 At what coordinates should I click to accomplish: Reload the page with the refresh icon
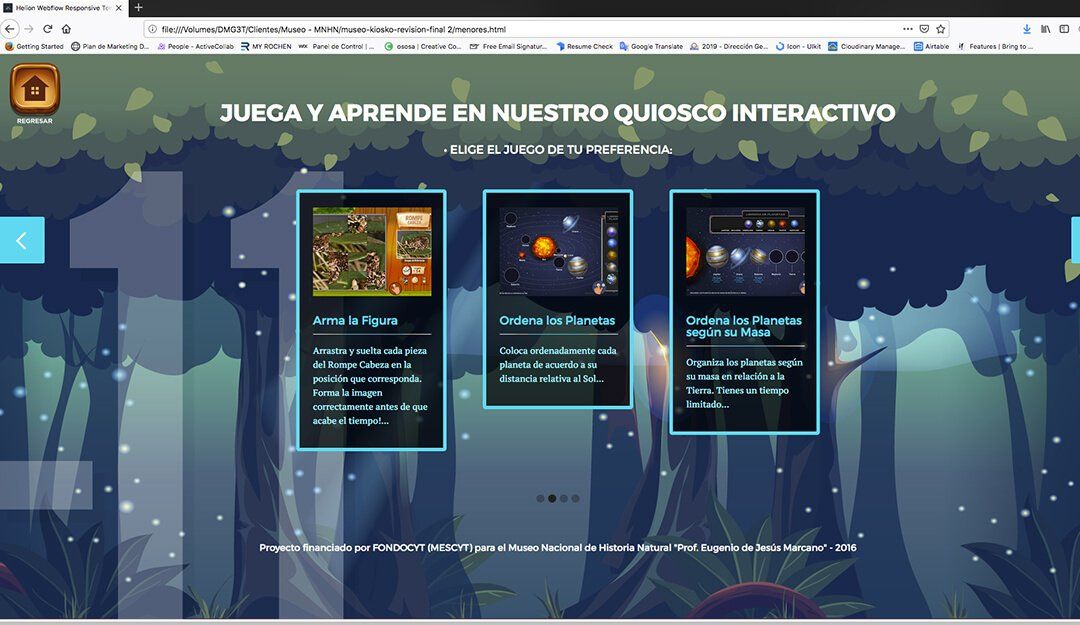(47, 29)
